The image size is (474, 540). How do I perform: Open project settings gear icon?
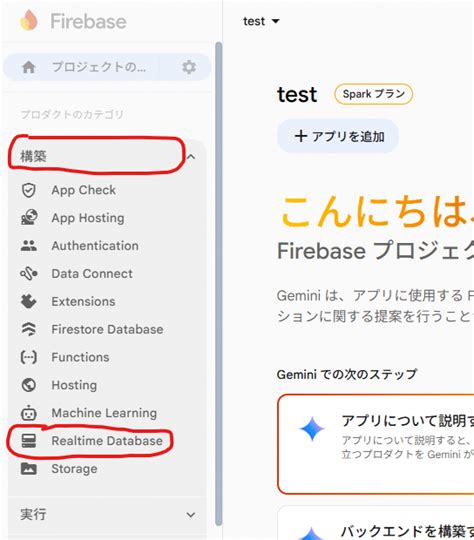coord(189,67)
